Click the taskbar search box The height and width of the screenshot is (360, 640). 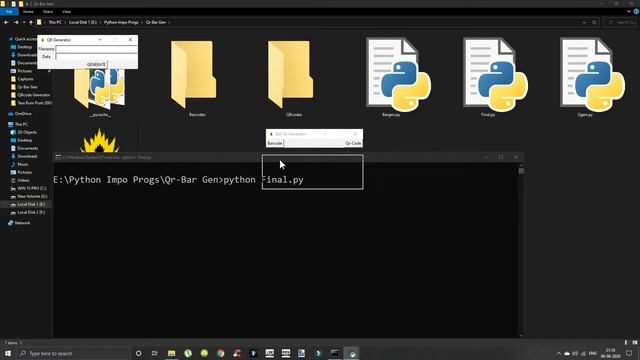(x=73, y=353)
